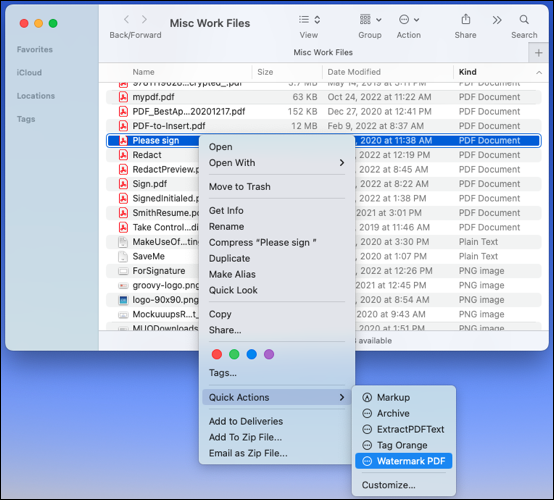Sort by Date Modified column header
This screenshot has width=554, height=500.
(x=354, y=72)
